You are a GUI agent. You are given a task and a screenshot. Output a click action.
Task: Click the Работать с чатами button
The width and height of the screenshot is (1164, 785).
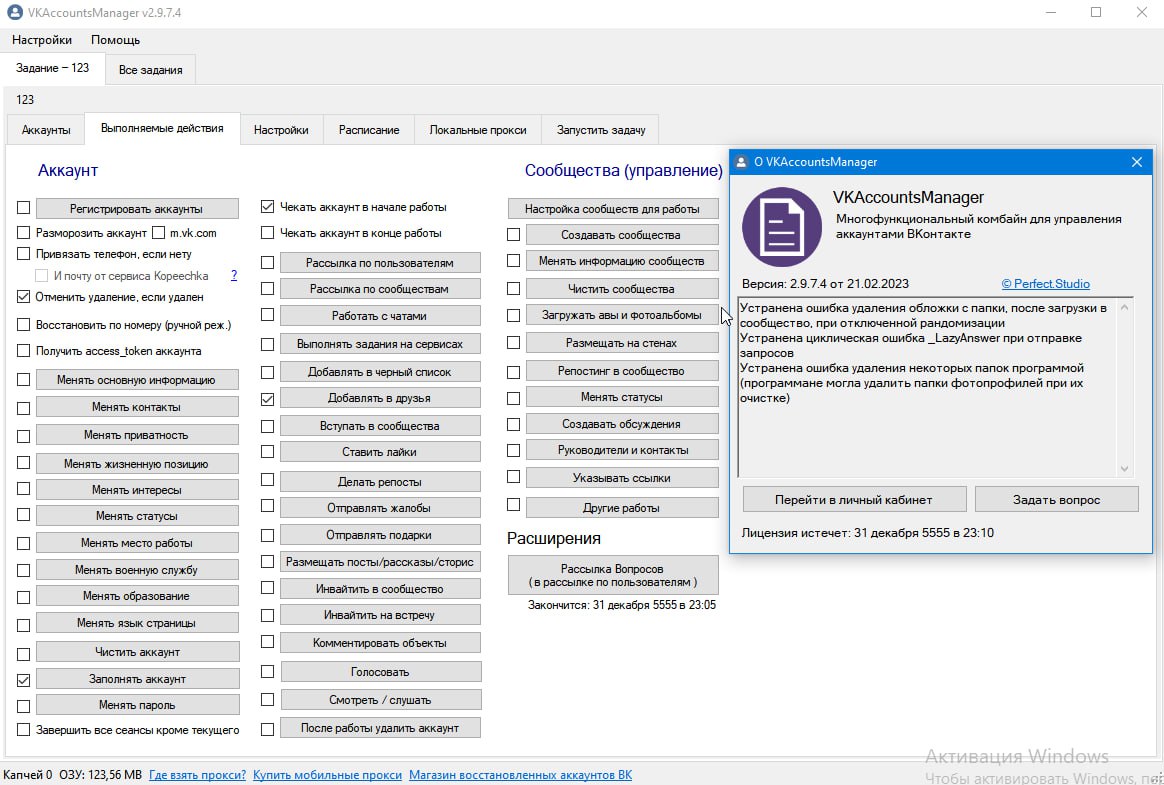[x=379, y=316]
